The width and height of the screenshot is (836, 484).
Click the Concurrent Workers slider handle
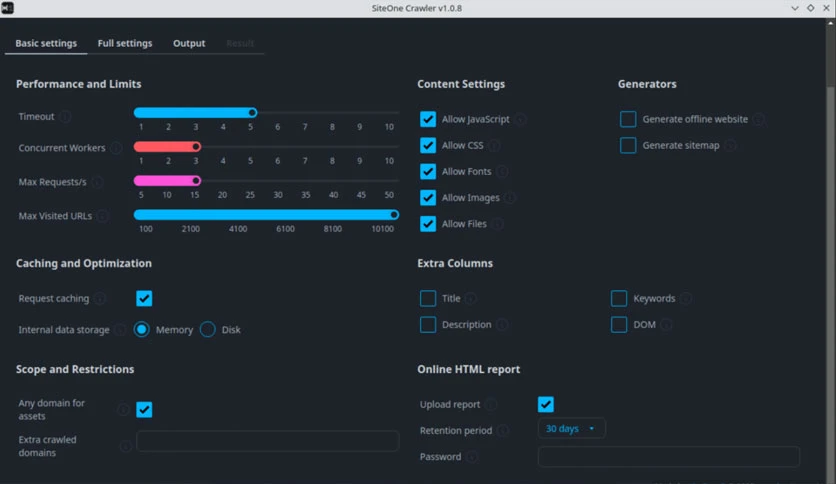tap(196, 147)
